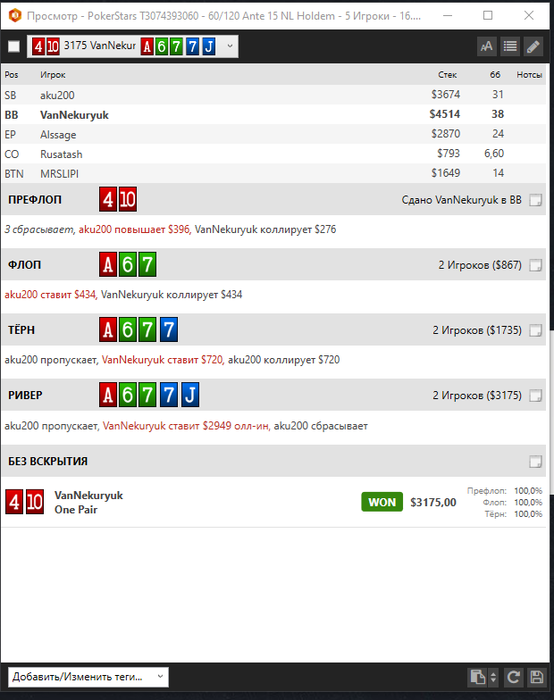Click aku200 ставит $434 action text
The image size is (554, 700).
pos(50,295)
